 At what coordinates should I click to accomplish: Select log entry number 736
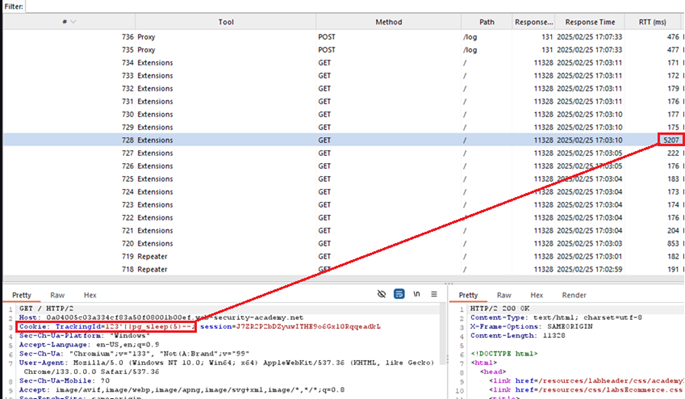tap(343, 37)
